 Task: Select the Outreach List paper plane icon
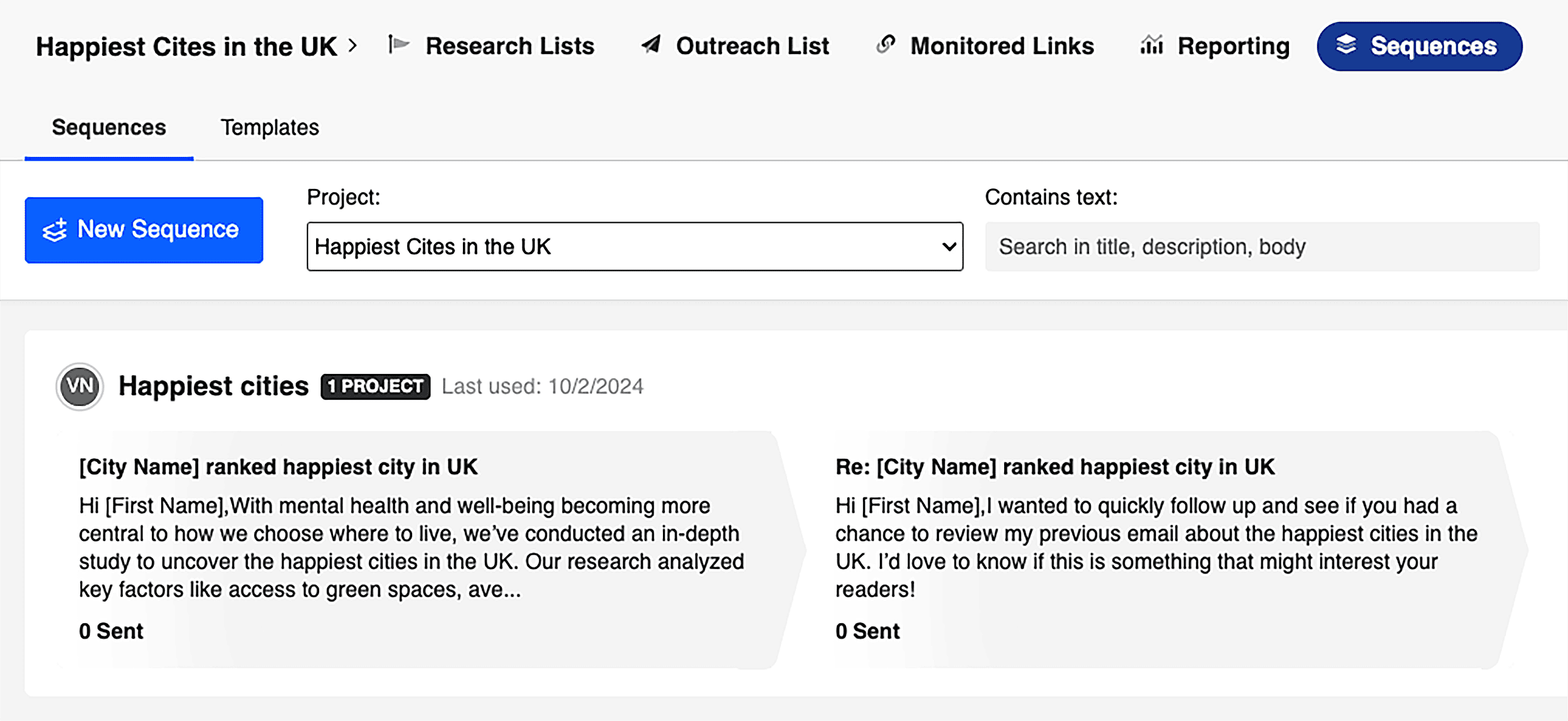click(650, 45)
